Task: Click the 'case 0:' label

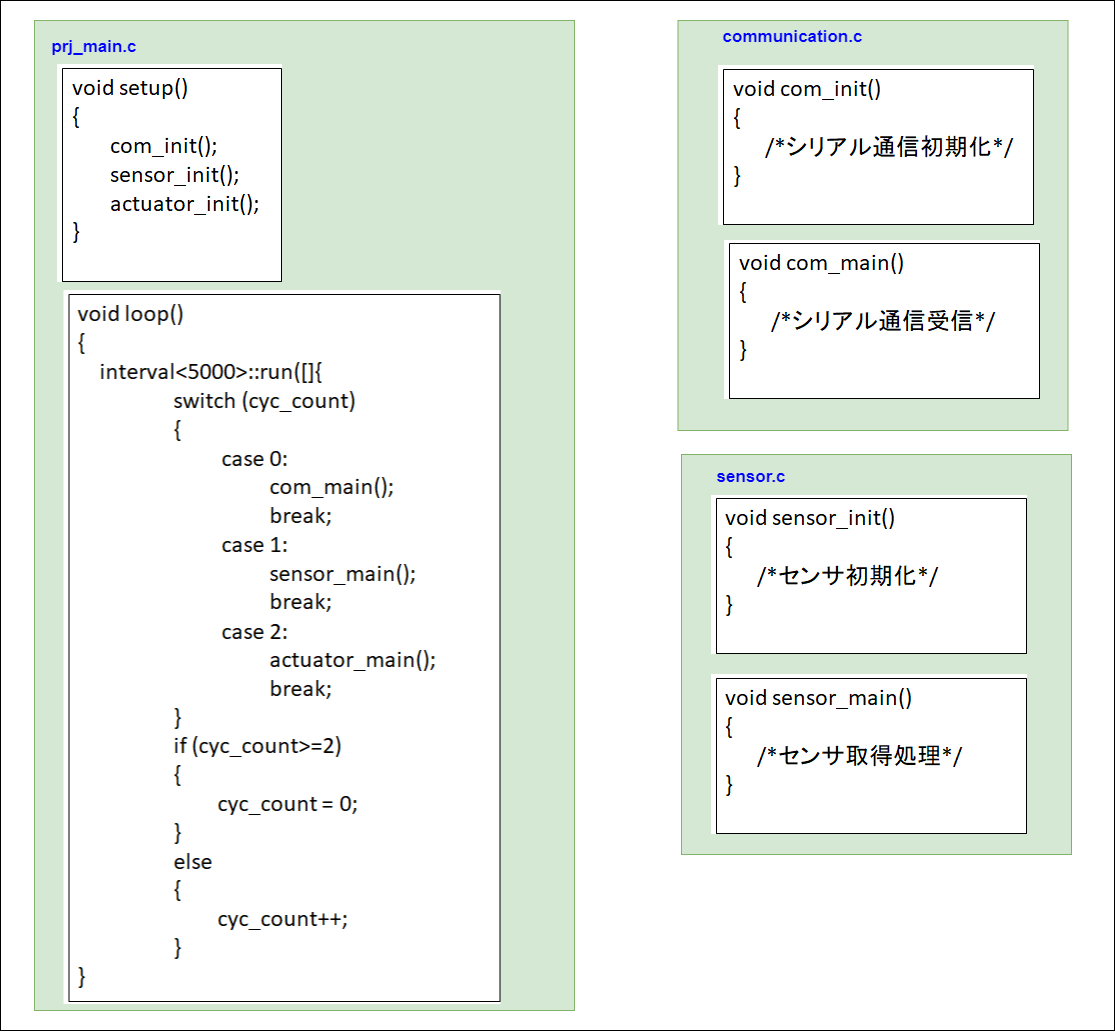Action: (255, 459)
